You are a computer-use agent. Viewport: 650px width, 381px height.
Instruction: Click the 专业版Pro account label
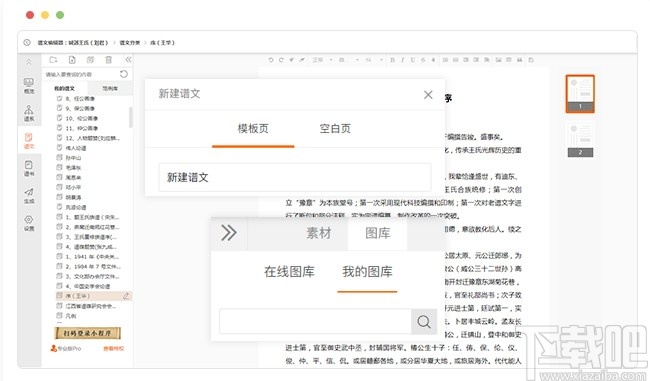tap(66, 349)
